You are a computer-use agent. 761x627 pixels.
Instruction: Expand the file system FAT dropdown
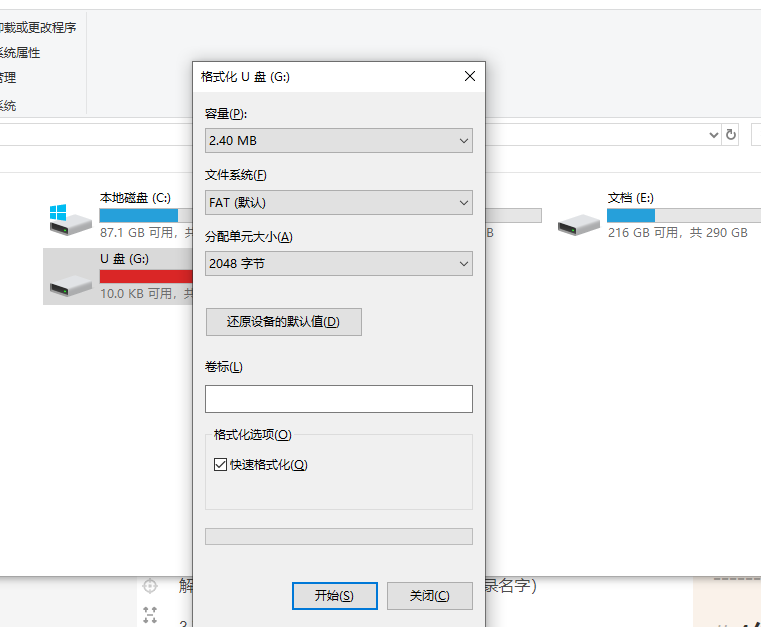pos(339,202)
